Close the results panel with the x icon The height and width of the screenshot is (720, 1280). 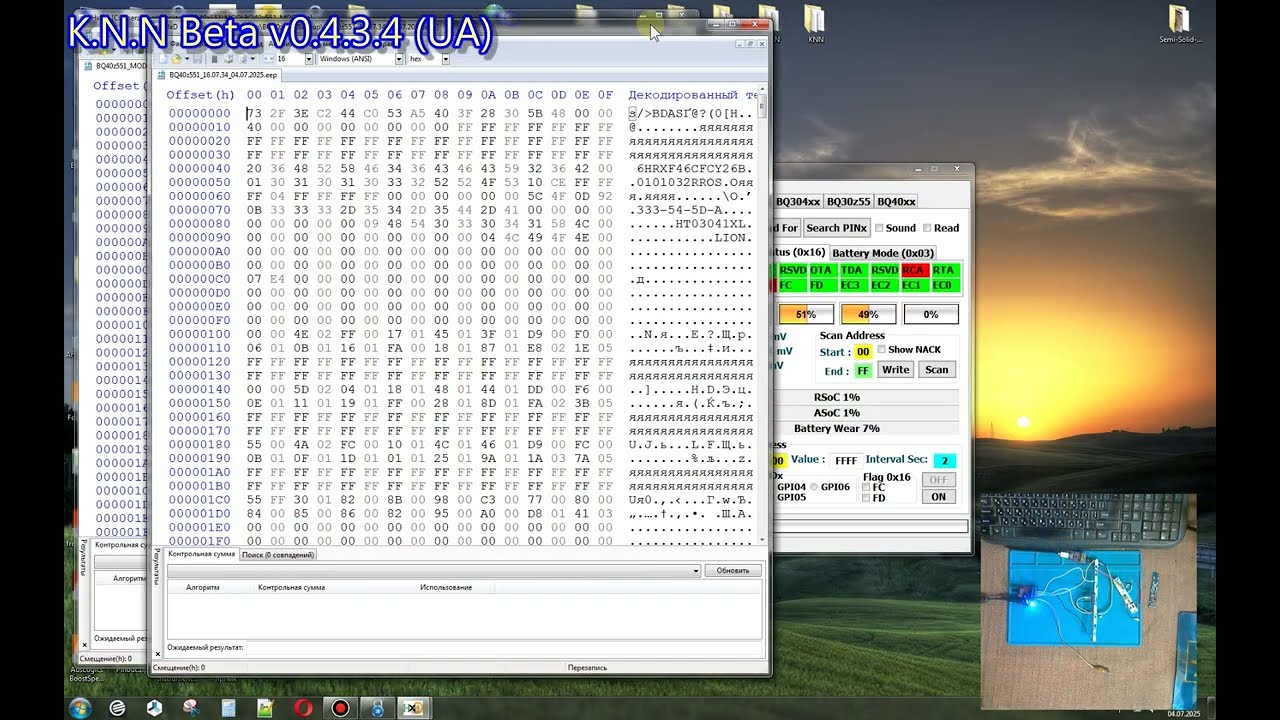[x=158, y=653]
